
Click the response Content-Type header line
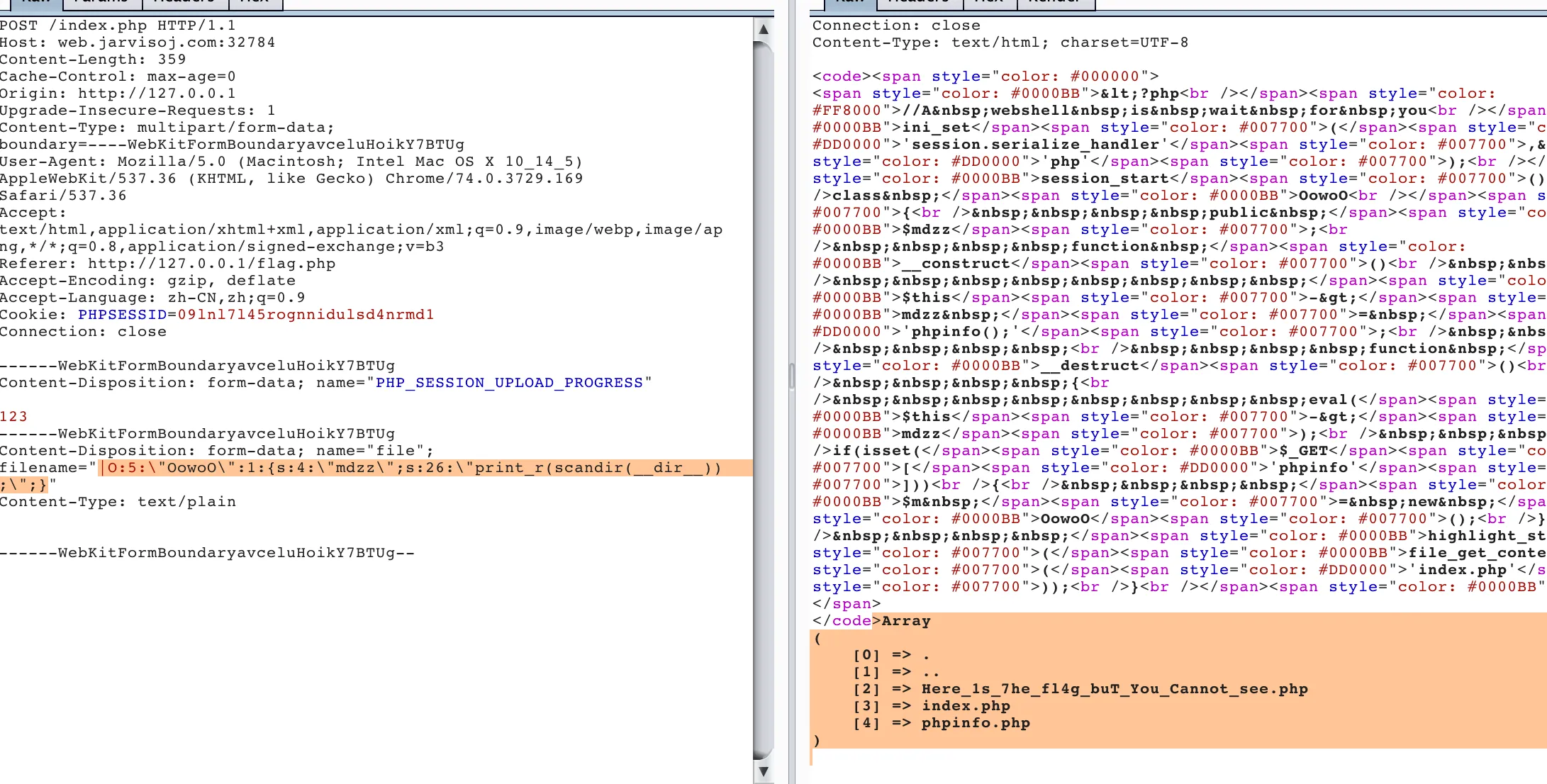point(1000,43)
